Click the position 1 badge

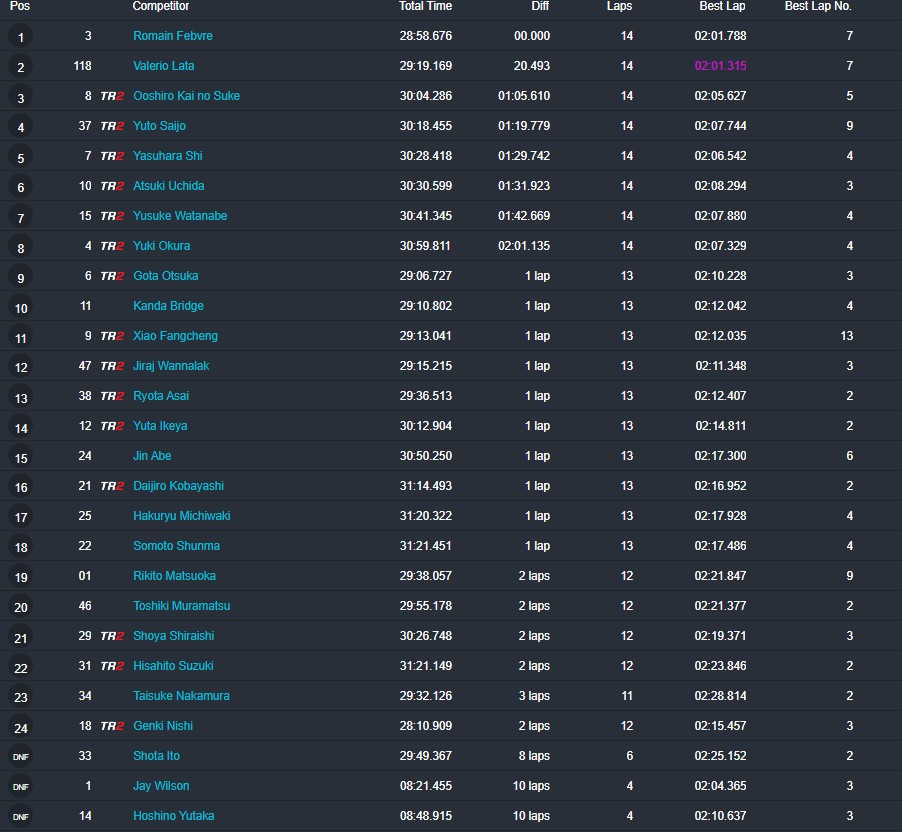click(x=20, y=37)
